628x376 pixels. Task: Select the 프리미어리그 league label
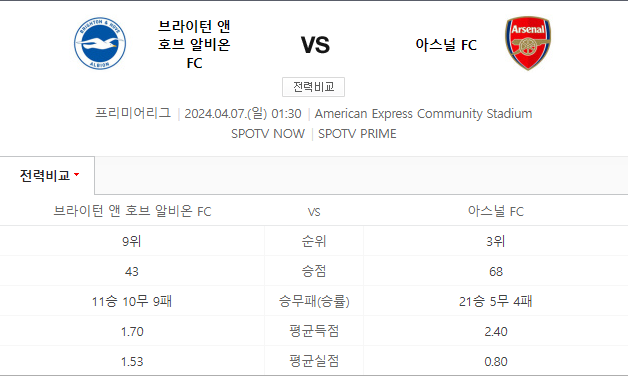133,113
